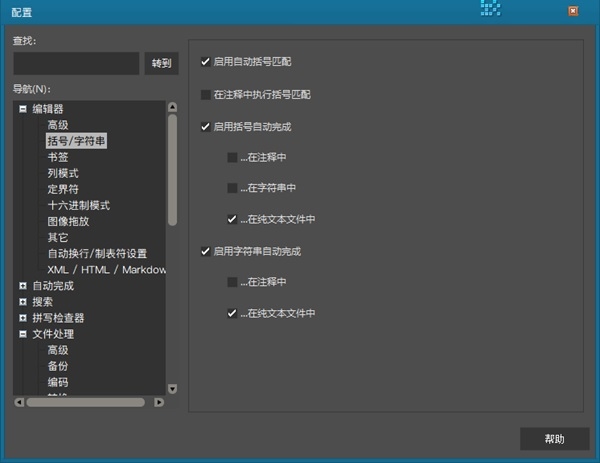Select 高级 under 文件处理

(58, 350)
